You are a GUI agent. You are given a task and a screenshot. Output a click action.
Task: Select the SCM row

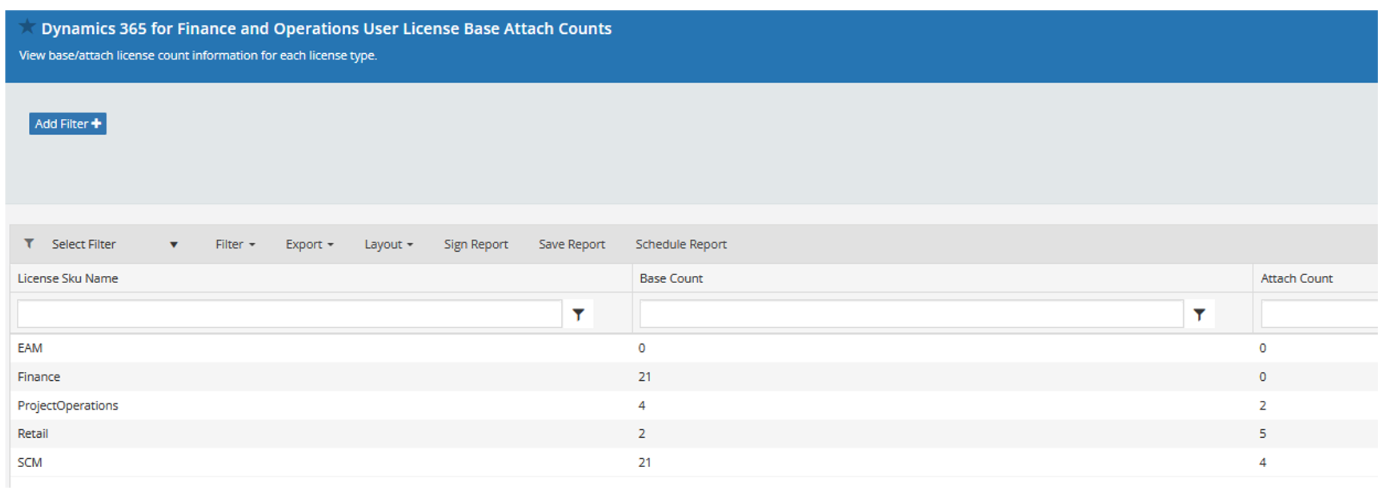pos(694,462)
